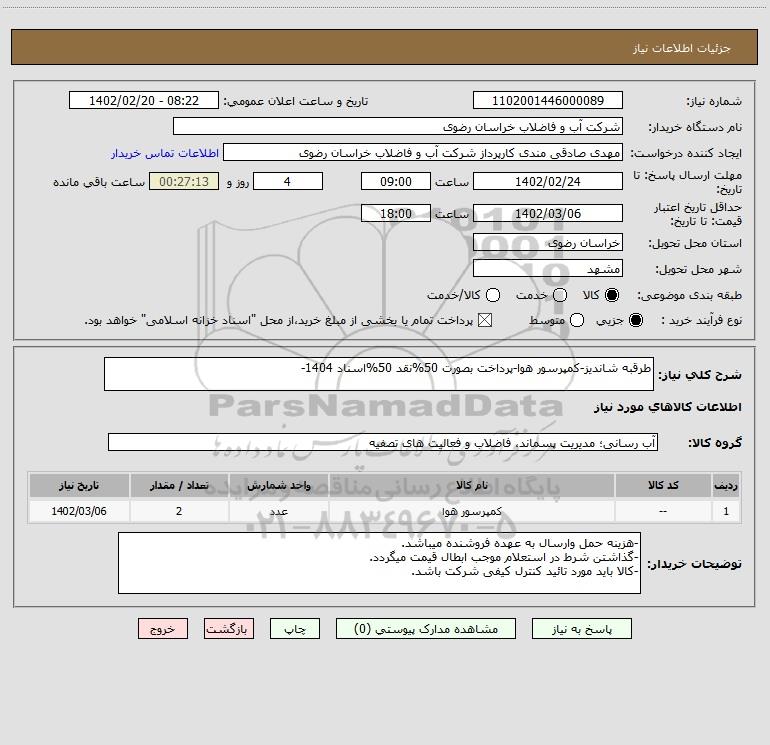Select the کالا radio button

pos(612,295)
